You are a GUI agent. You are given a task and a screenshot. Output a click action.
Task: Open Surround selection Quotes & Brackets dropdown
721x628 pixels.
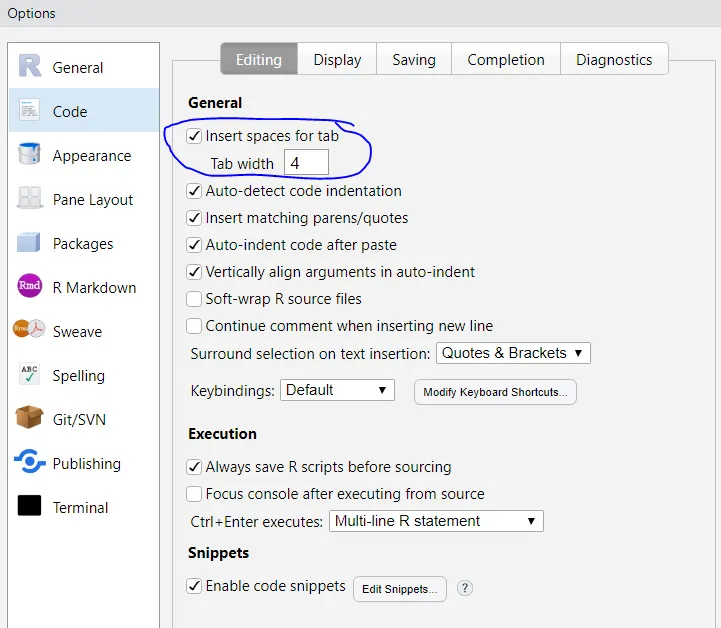pos(514,353)
